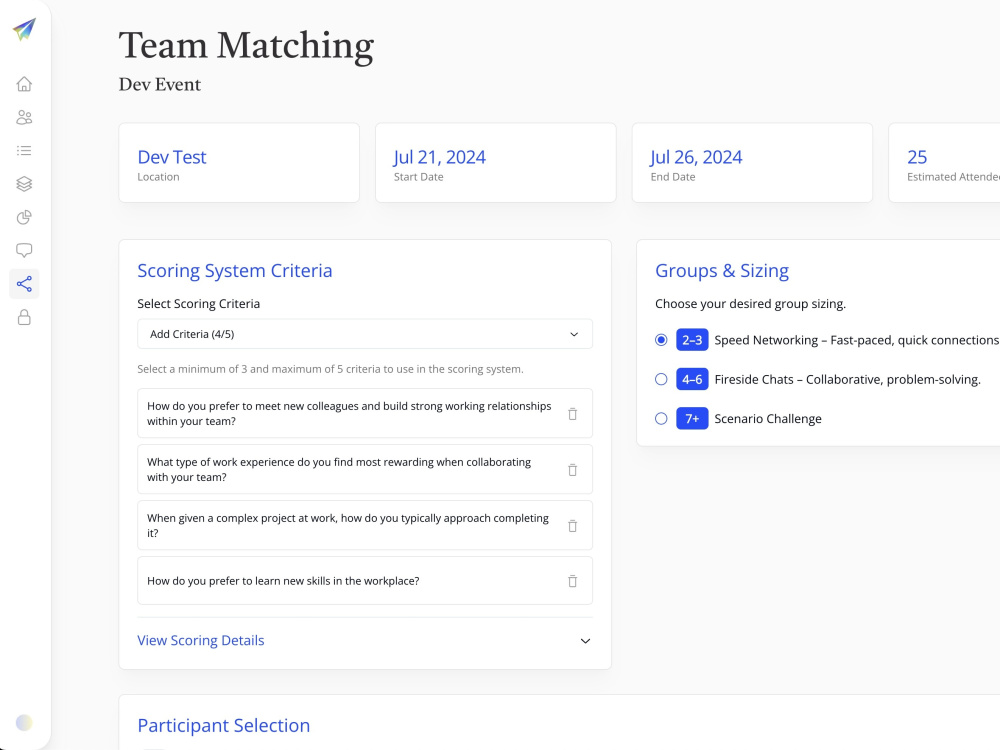Screen dimensions: 1000x750
Task: Click the View Scoring Details link text
Action: (x=201, y=640)
